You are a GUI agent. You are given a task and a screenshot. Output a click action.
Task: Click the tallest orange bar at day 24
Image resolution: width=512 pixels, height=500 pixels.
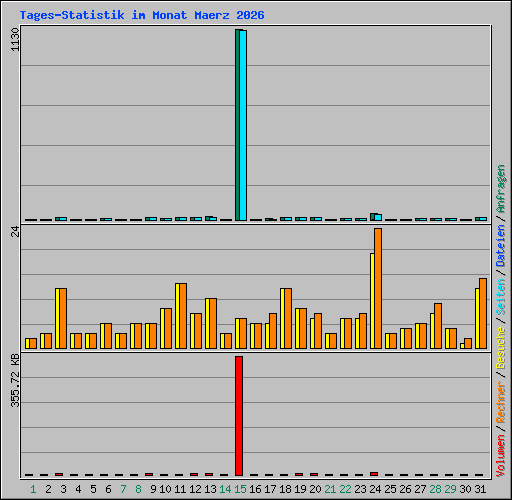coord(378,288)
